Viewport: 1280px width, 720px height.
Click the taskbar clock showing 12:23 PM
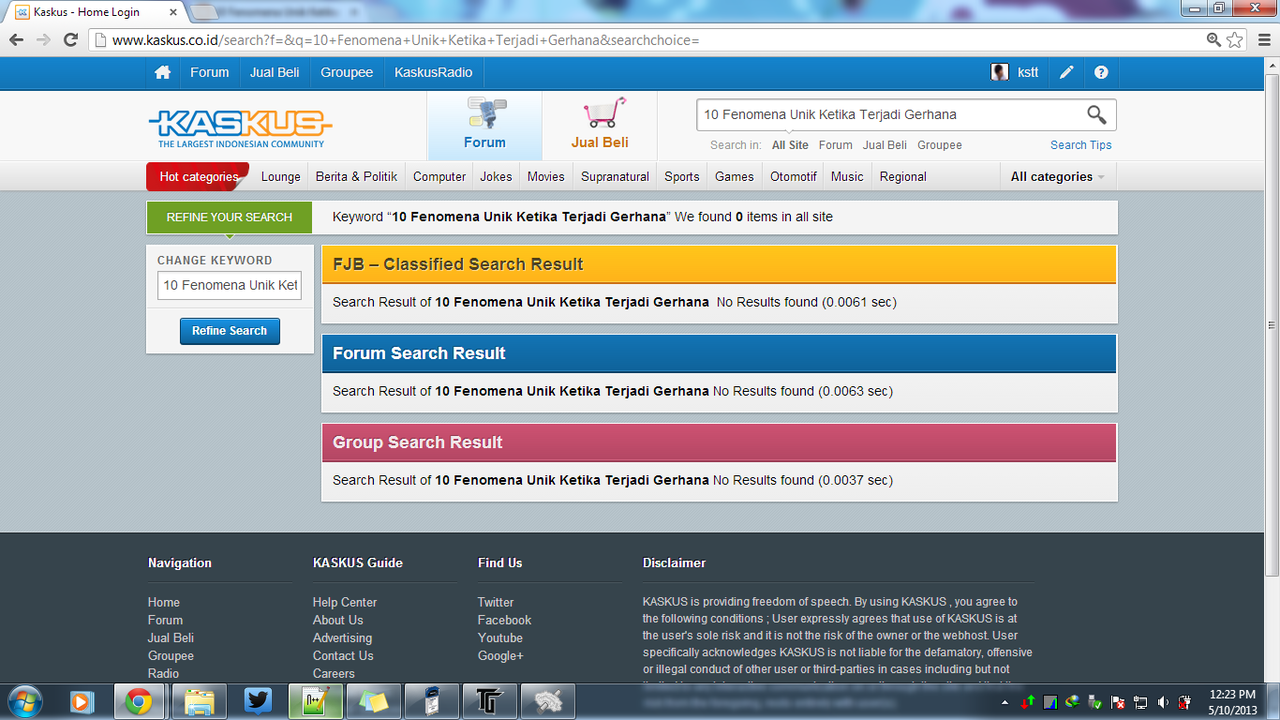pyautogui.click(x=1231, y=702)
